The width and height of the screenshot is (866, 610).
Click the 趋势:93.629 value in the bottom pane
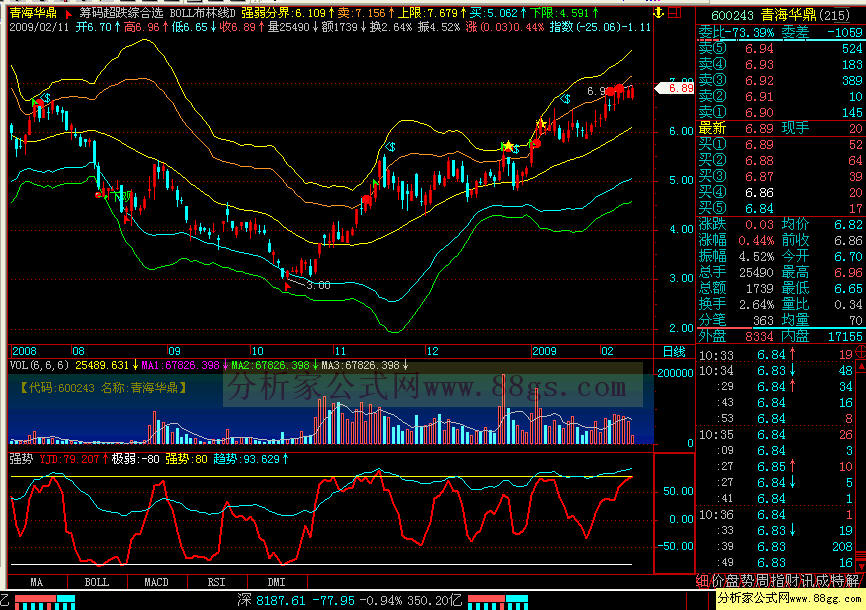[247, 459]
